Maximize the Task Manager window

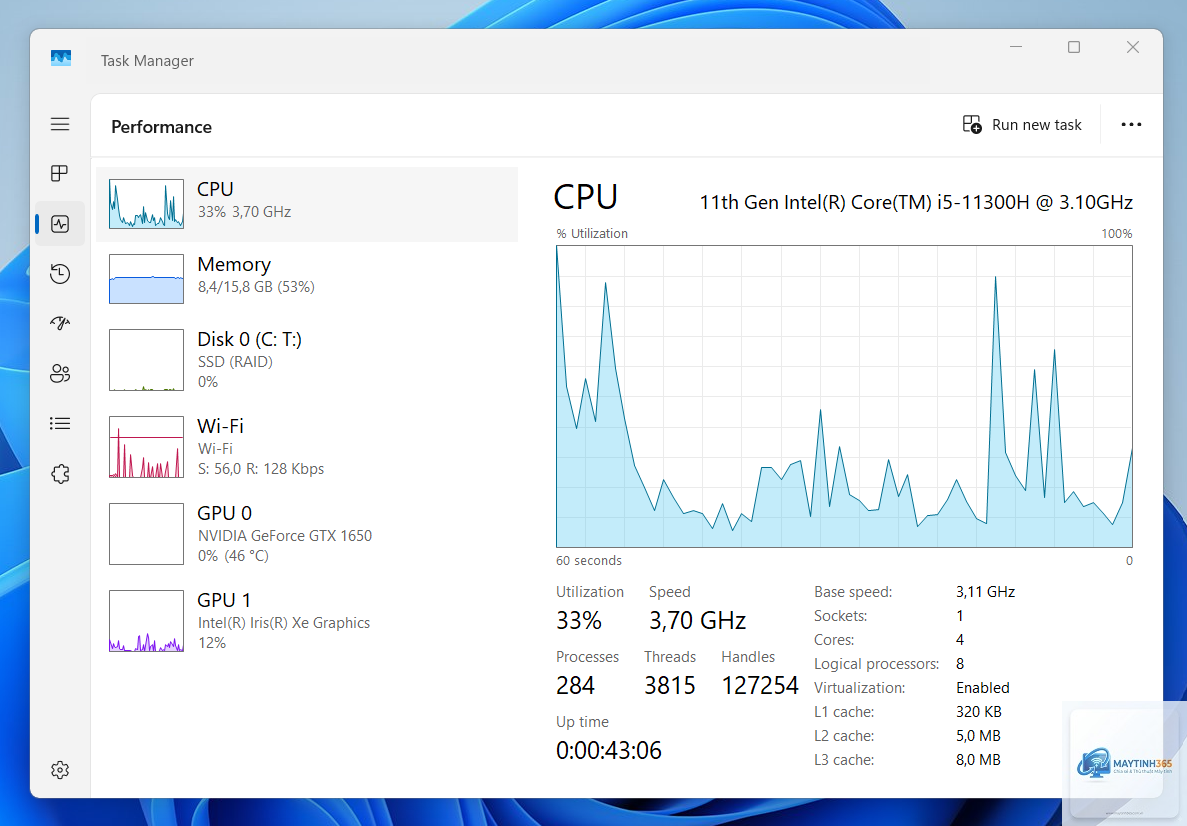1073,47
